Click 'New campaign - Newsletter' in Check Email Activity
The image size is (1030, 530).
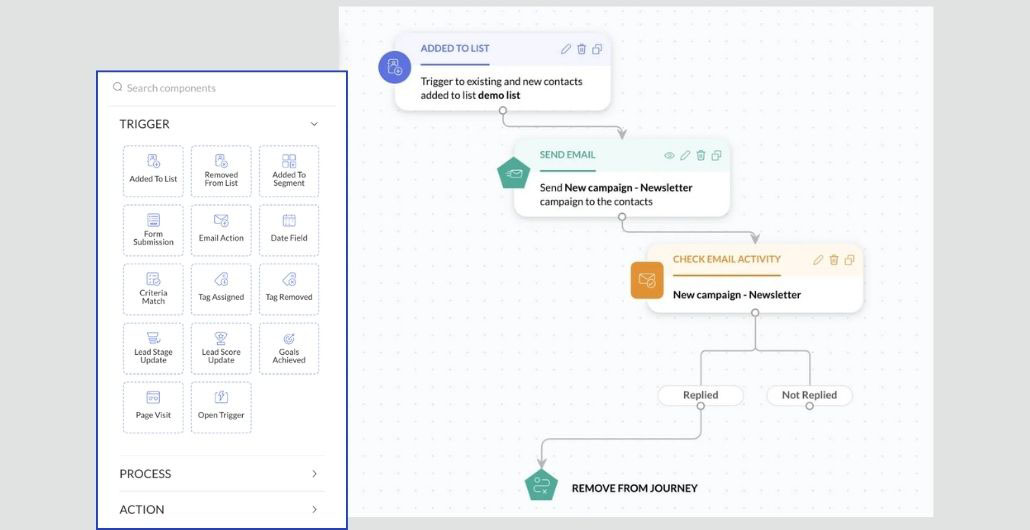(736, 294)
